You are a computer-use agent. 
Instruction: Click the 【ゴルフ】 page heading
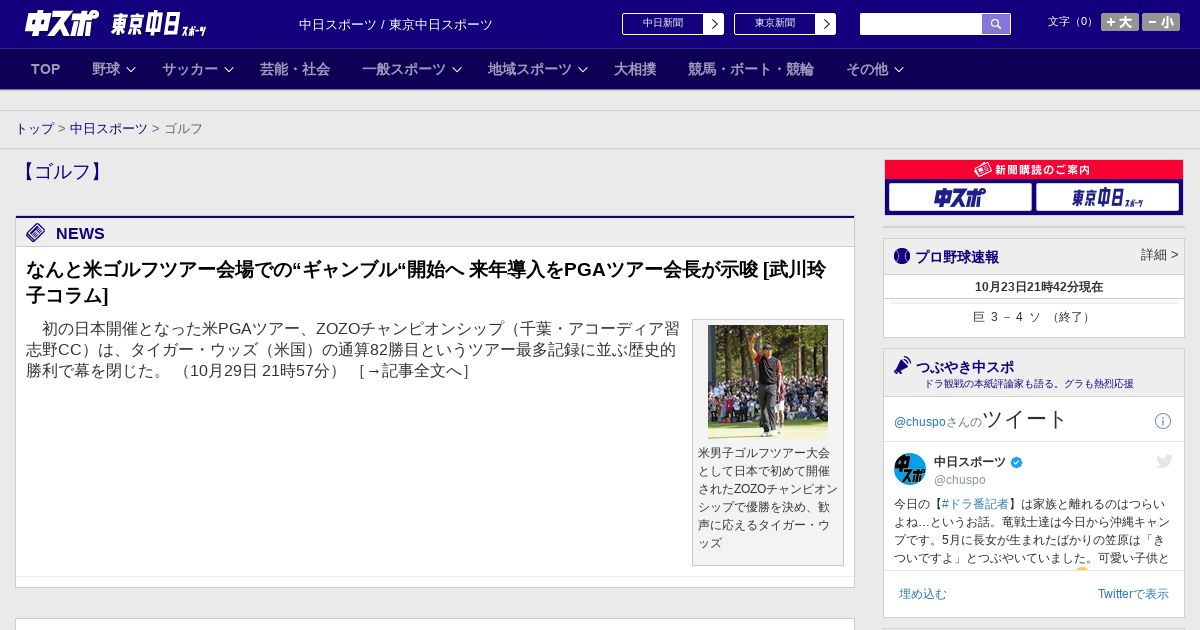(62, 172)
